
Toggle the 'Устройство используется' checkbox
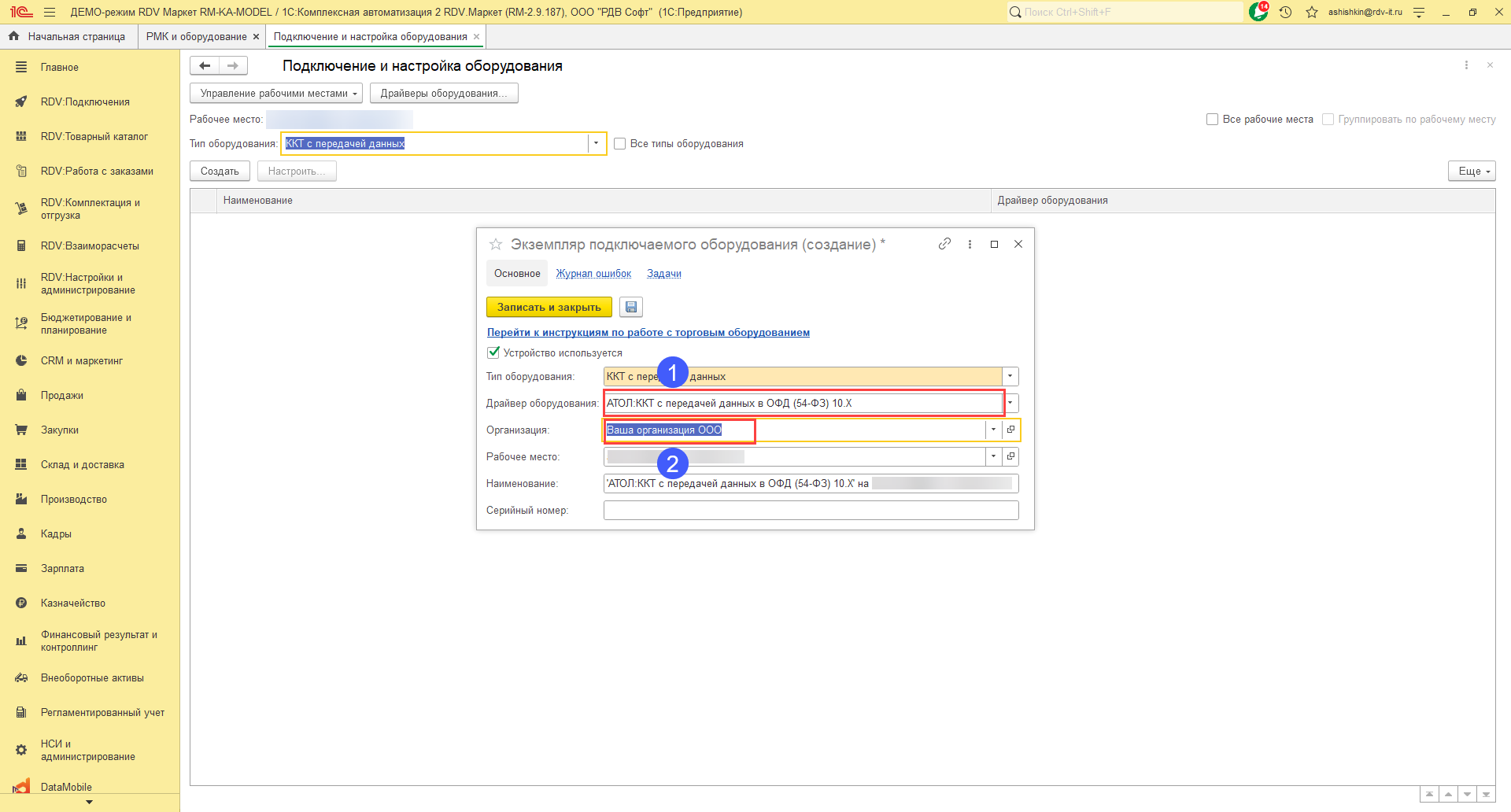point(493,352)
